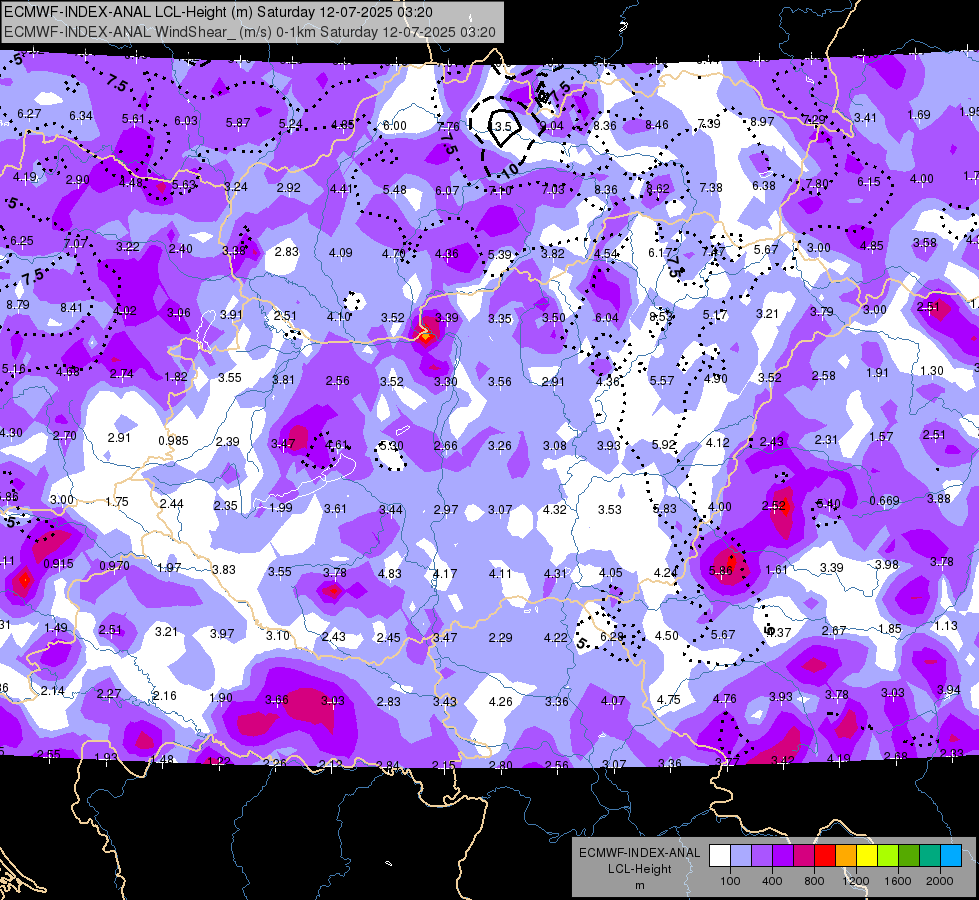Click the map value 5.86
The image size is (979, 900).
(x=721, y=570)
